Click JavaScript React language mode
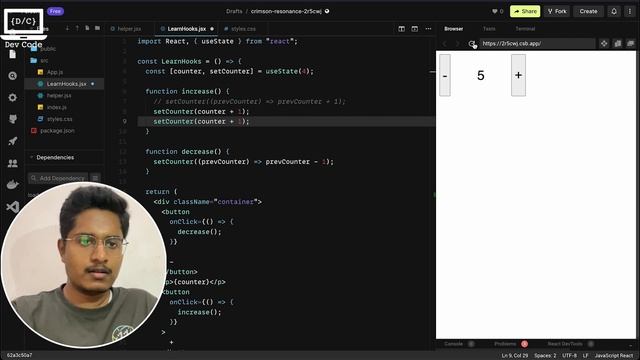 tap(613, 356)
